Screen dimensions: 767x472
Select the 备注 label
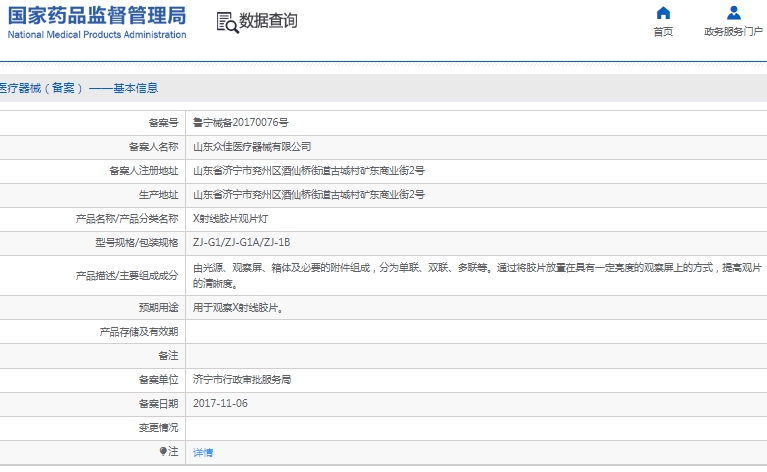tap(168, 356)
